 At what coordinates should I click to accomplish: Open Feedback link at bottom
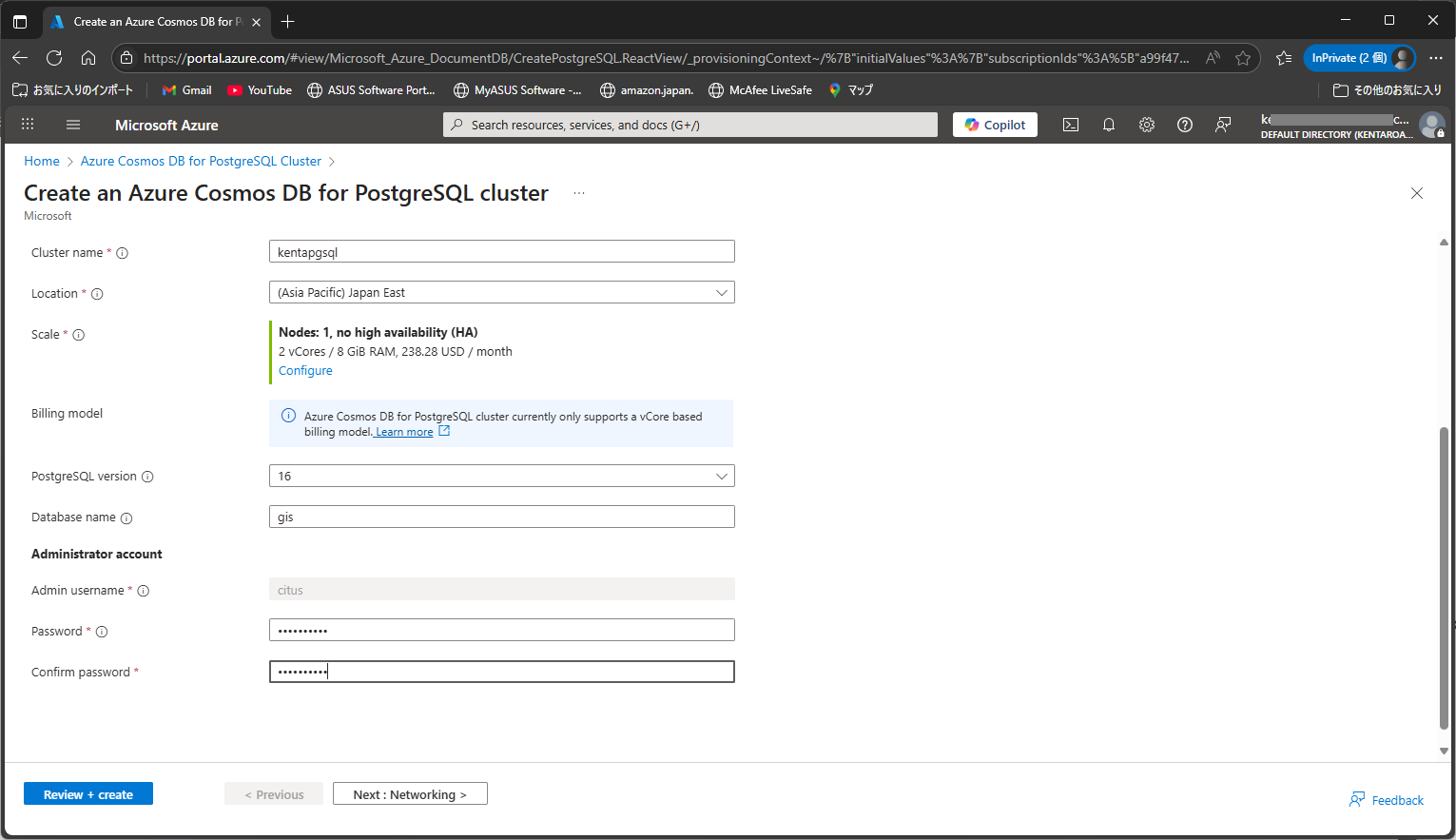click(1387, 800)
